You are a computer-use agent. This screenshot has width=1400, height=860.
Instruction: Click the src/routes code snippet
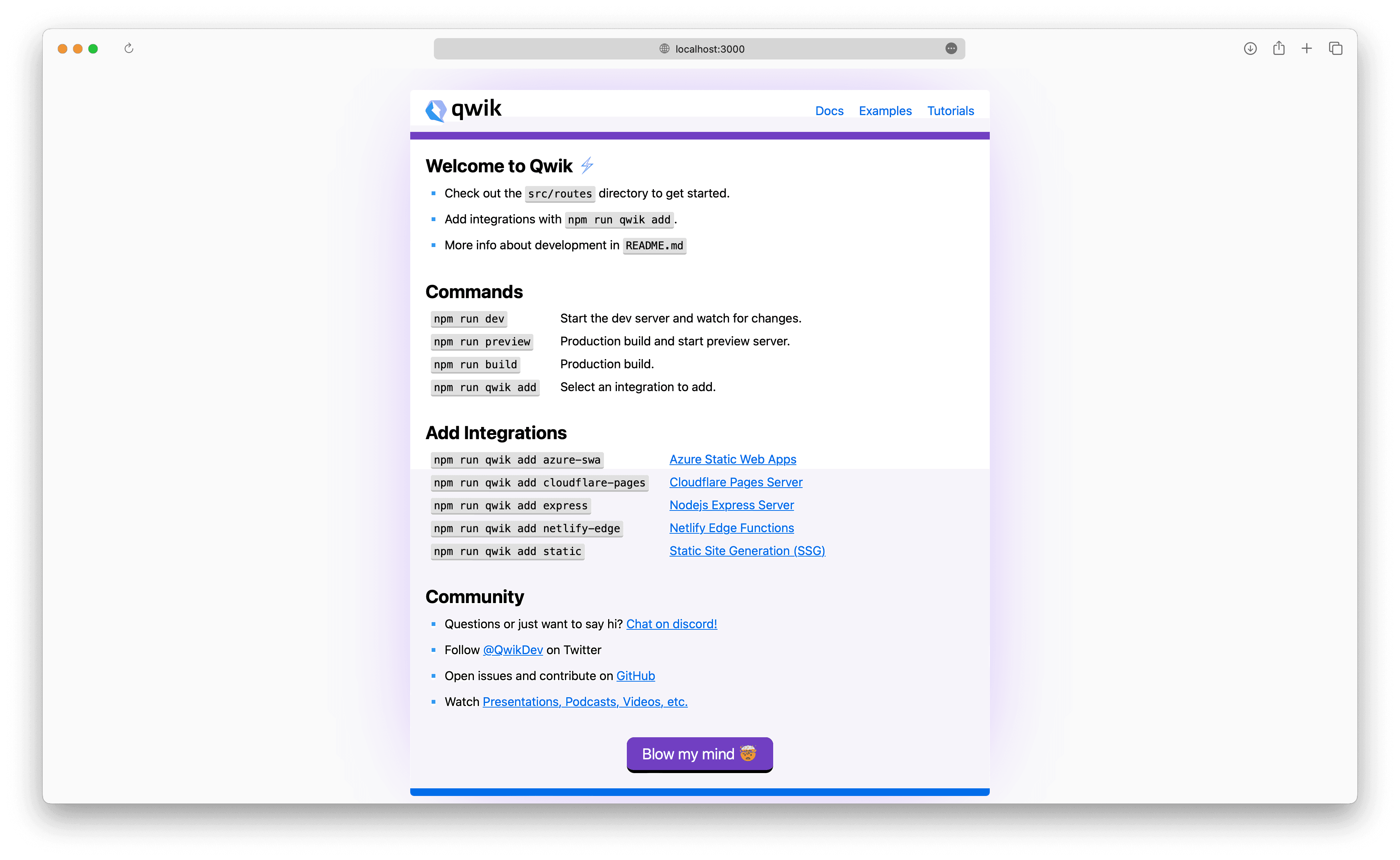tap(560, 194)
